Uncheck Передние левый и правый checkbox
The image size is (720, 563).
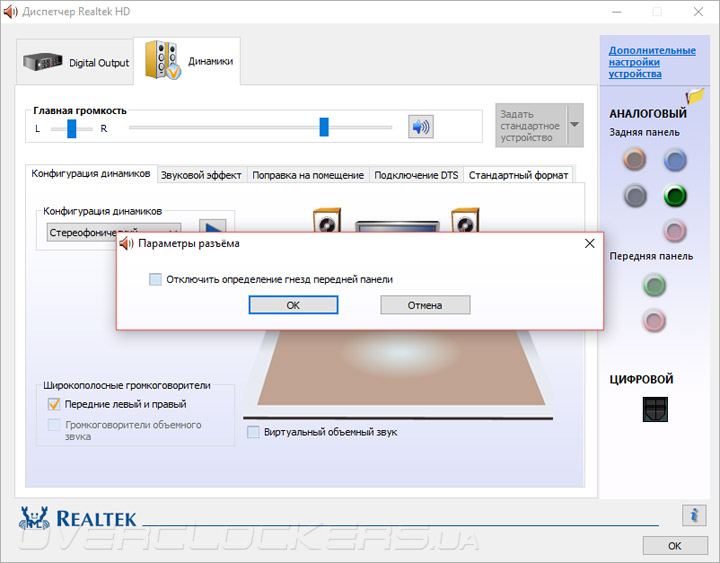[x=54, y=404]
